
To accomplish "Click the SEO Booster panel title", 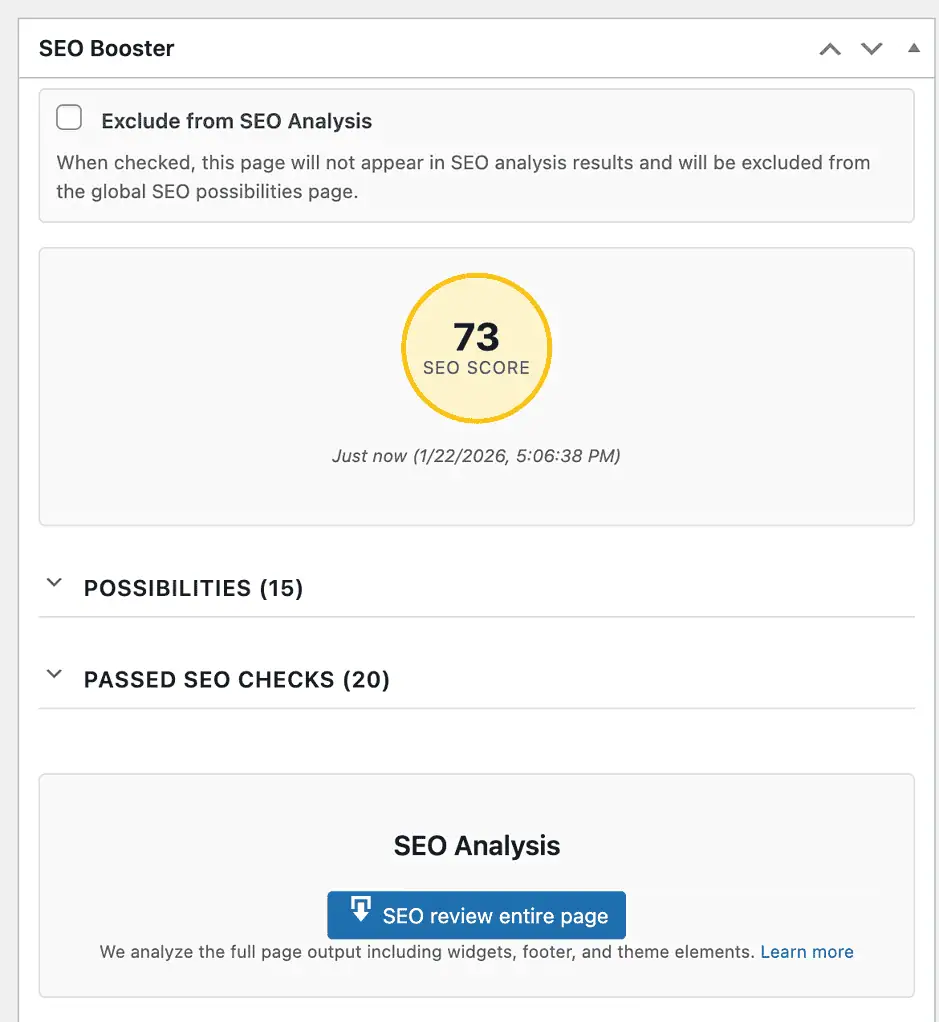I will point(106,47).
